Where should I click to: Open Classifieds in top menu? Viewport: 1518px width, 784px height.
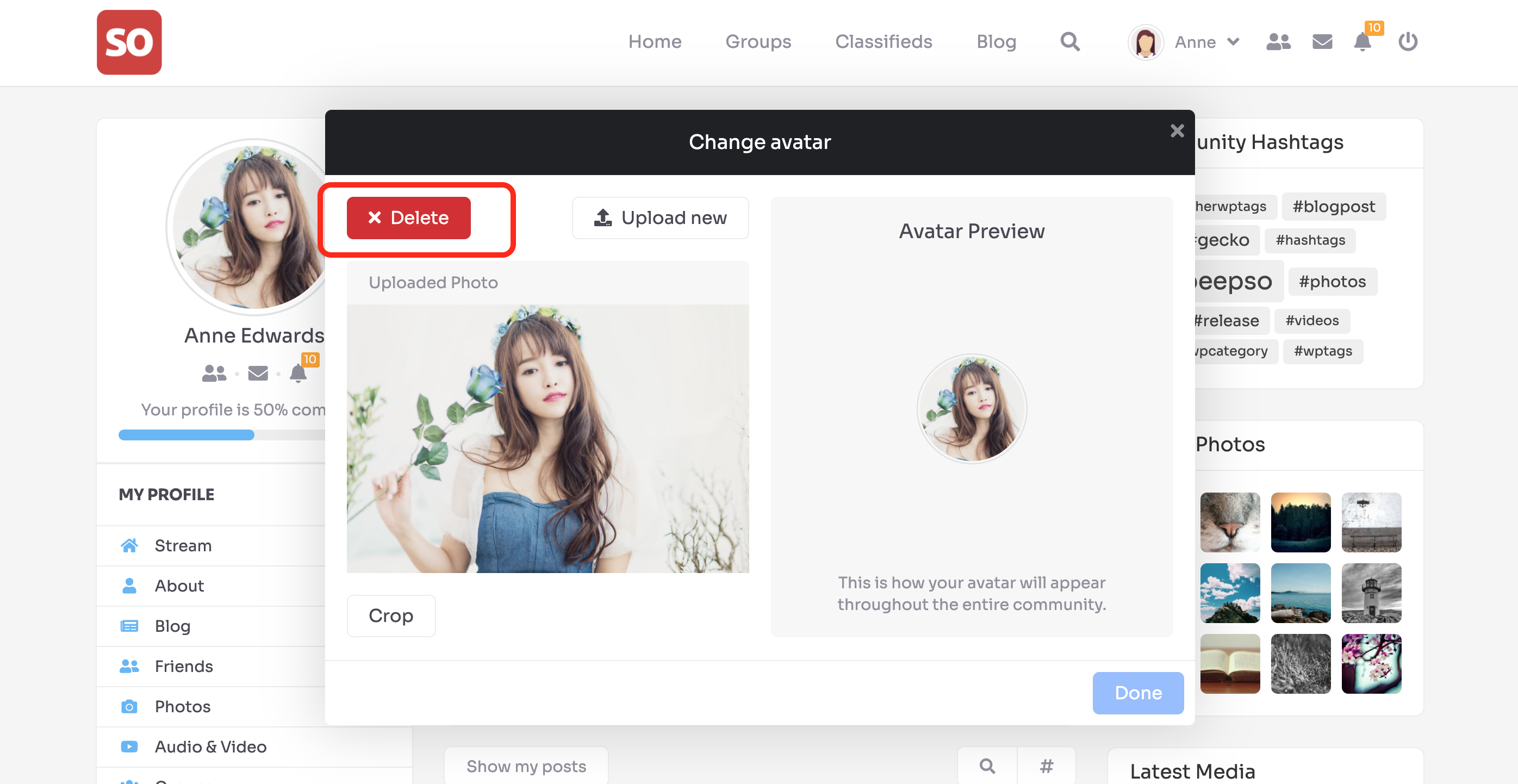[884, 42]
